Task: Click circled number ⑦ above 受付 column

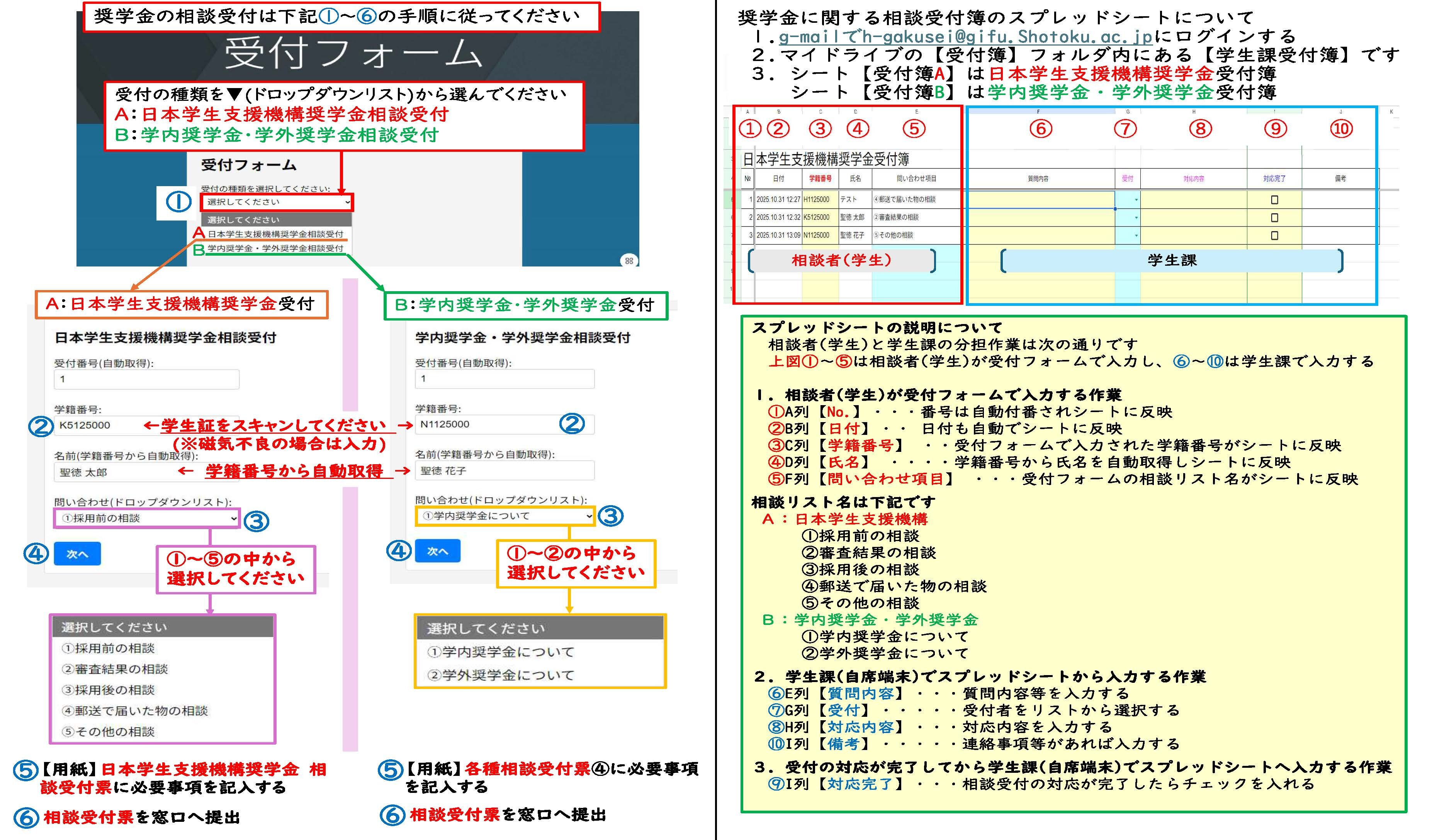Action: pos(1125,129)
